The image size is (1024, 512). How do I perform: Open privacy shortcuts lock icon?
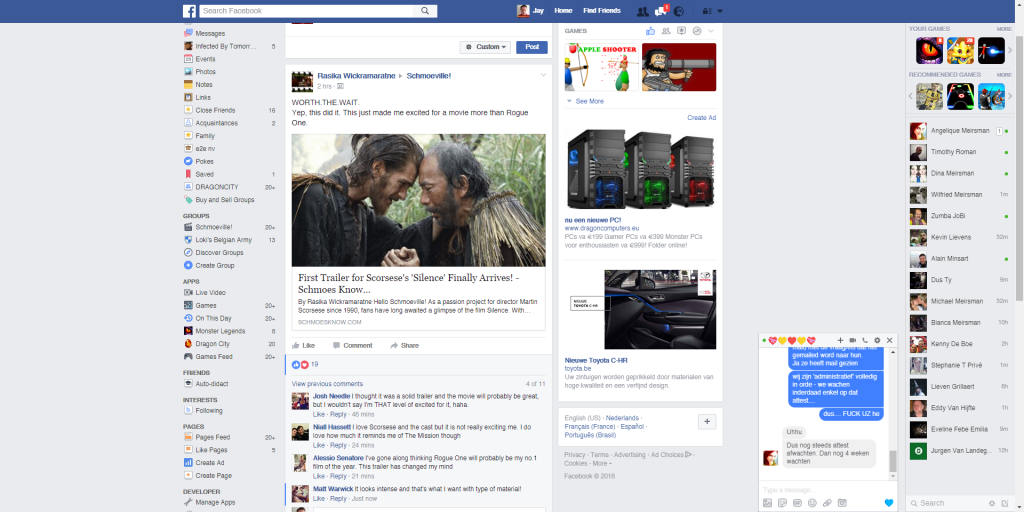[x=706, y=11]
